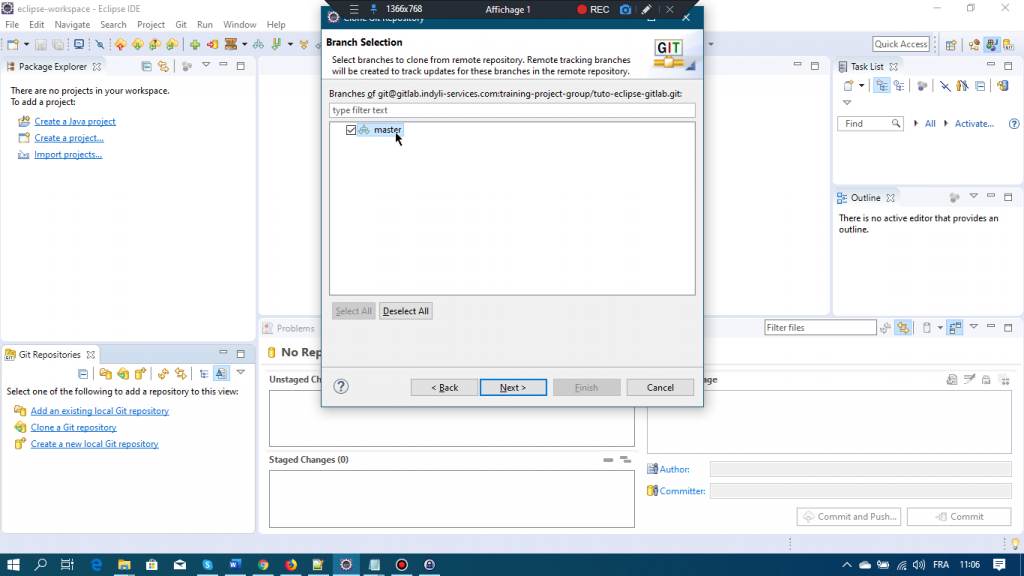Click the Quick Access field
The width and height of the screenshot is (1024, 576).
point(901,44)
